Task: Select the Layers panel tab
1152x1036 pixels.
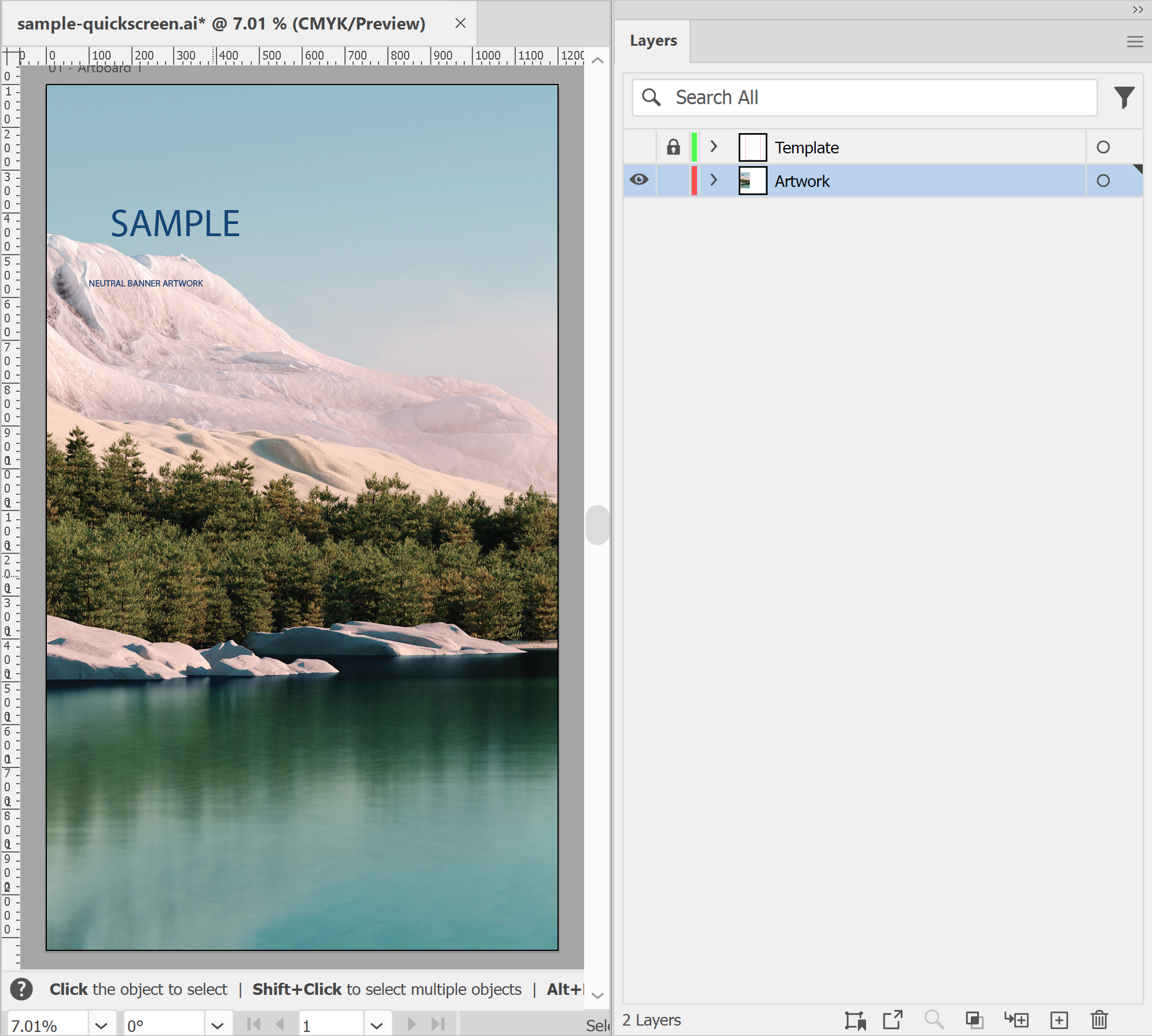Action: coord(653,41)
